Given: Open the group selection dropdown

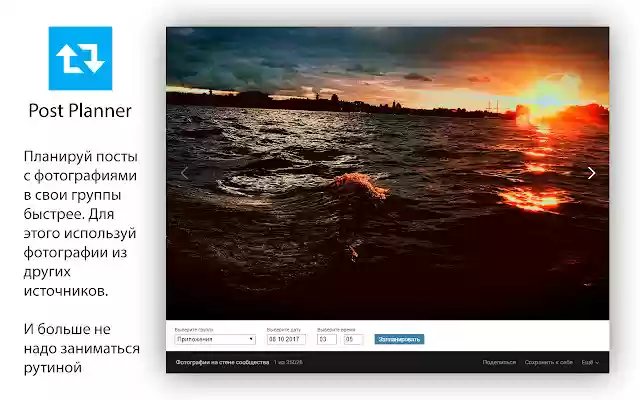Looking at the screenshot, I should (x=215, y=339).
